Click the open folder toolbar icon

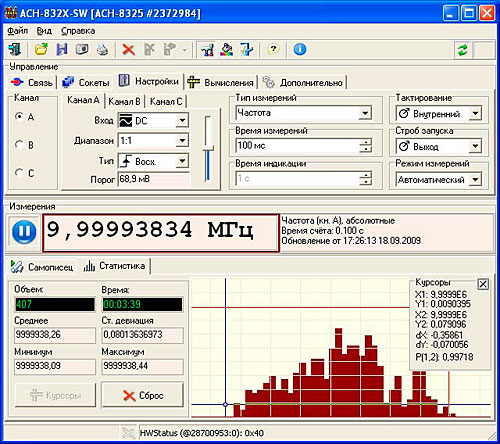point(41,49)
